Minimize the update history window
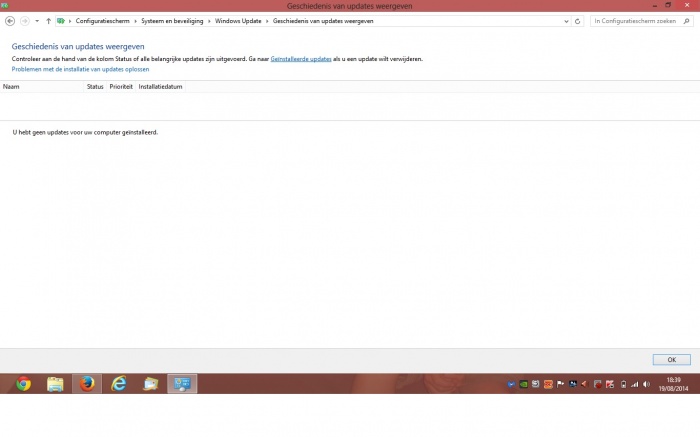700x437 pixels. pyautogui.click(x=654, y=5)
